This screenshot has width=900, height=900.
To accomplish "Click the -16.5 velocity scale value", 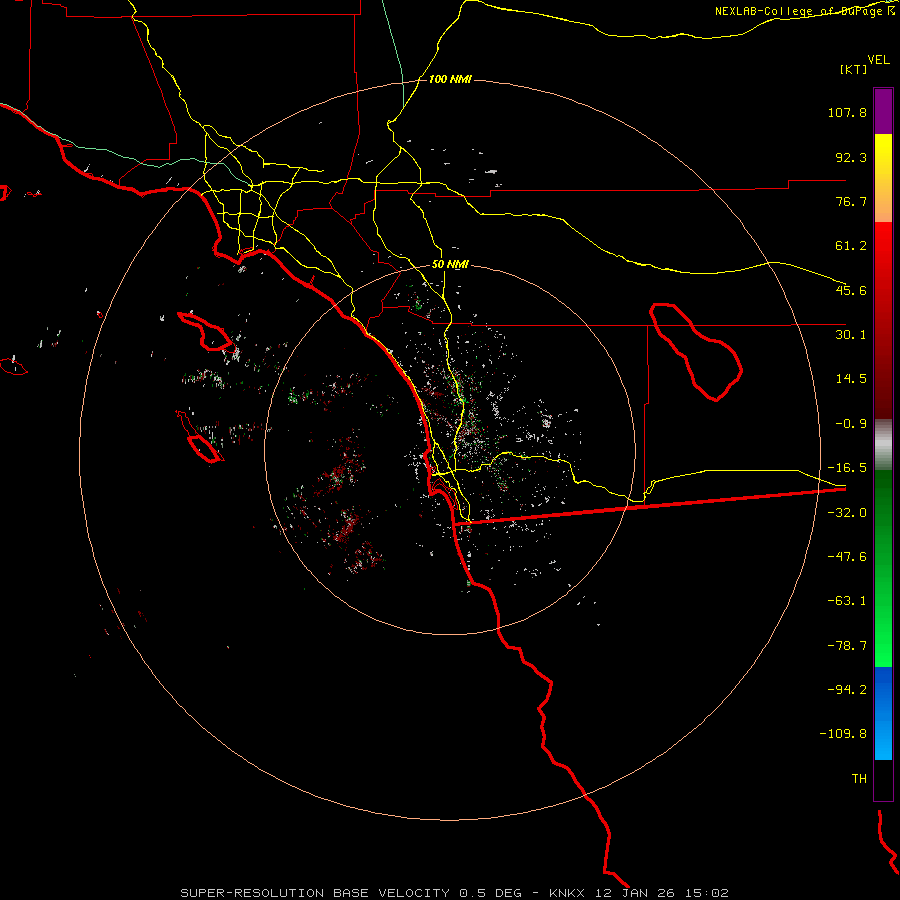I will tap(847, 468).
